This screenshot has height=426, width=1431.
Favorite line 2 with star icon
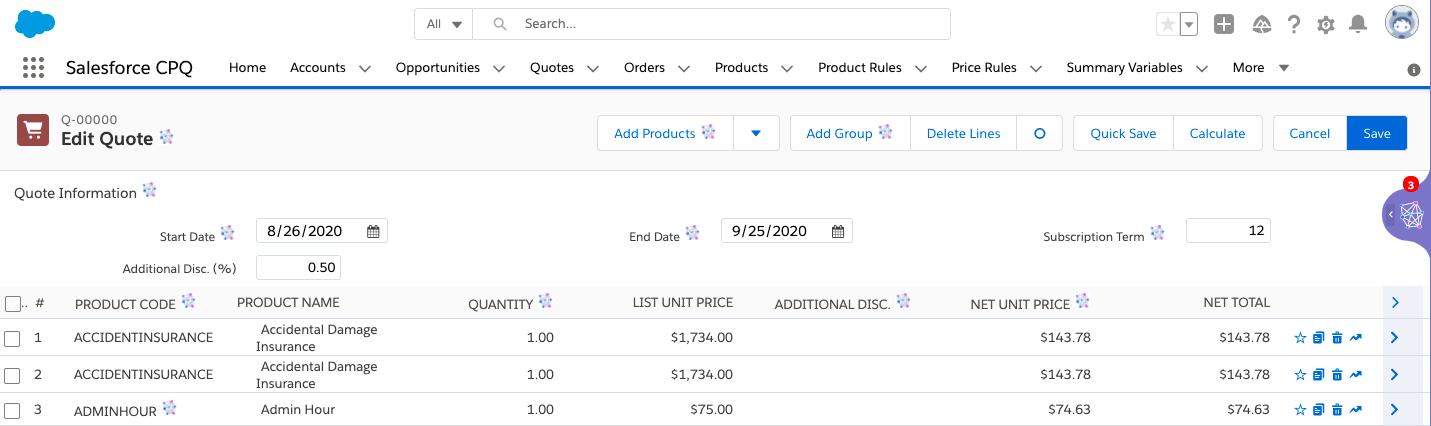pyautogui.click(x=1300, y=375)
